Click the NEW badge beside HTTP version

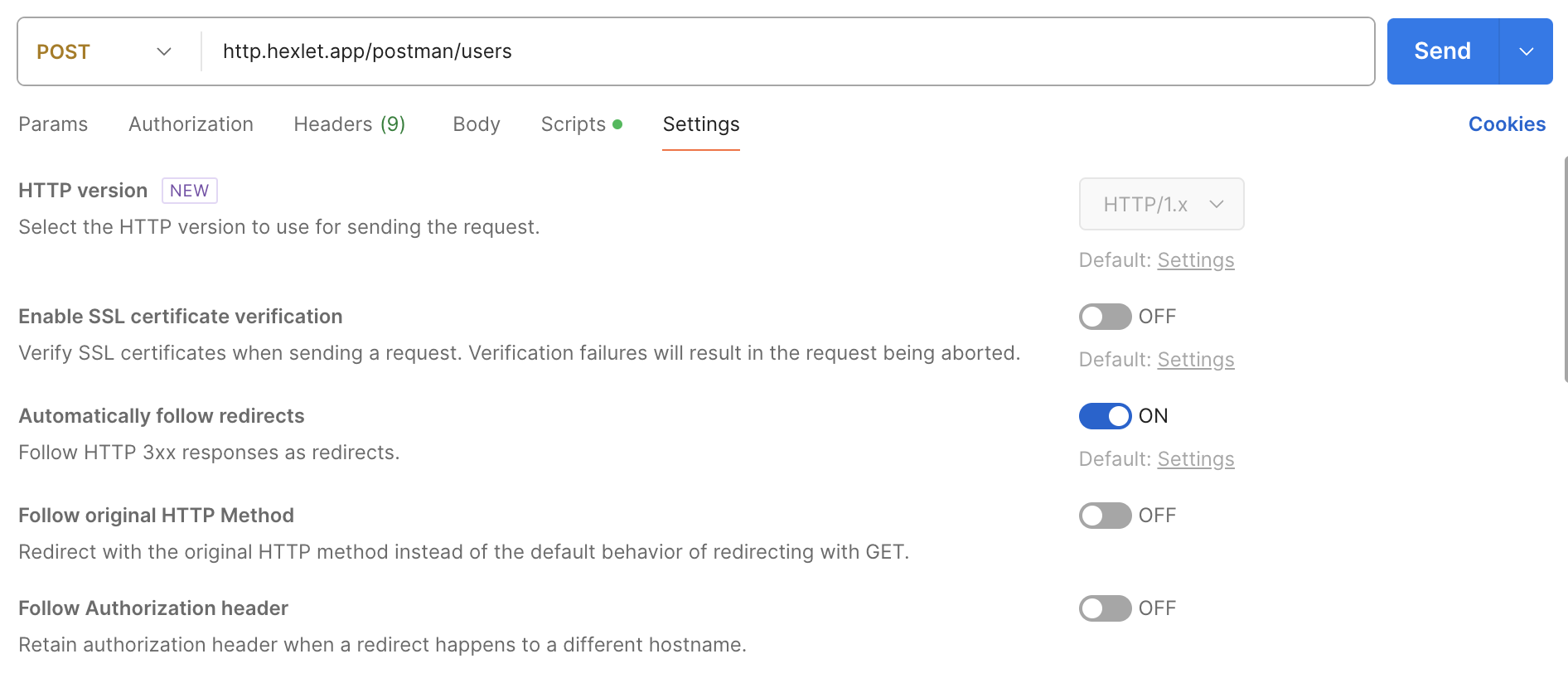click(190, 191)
